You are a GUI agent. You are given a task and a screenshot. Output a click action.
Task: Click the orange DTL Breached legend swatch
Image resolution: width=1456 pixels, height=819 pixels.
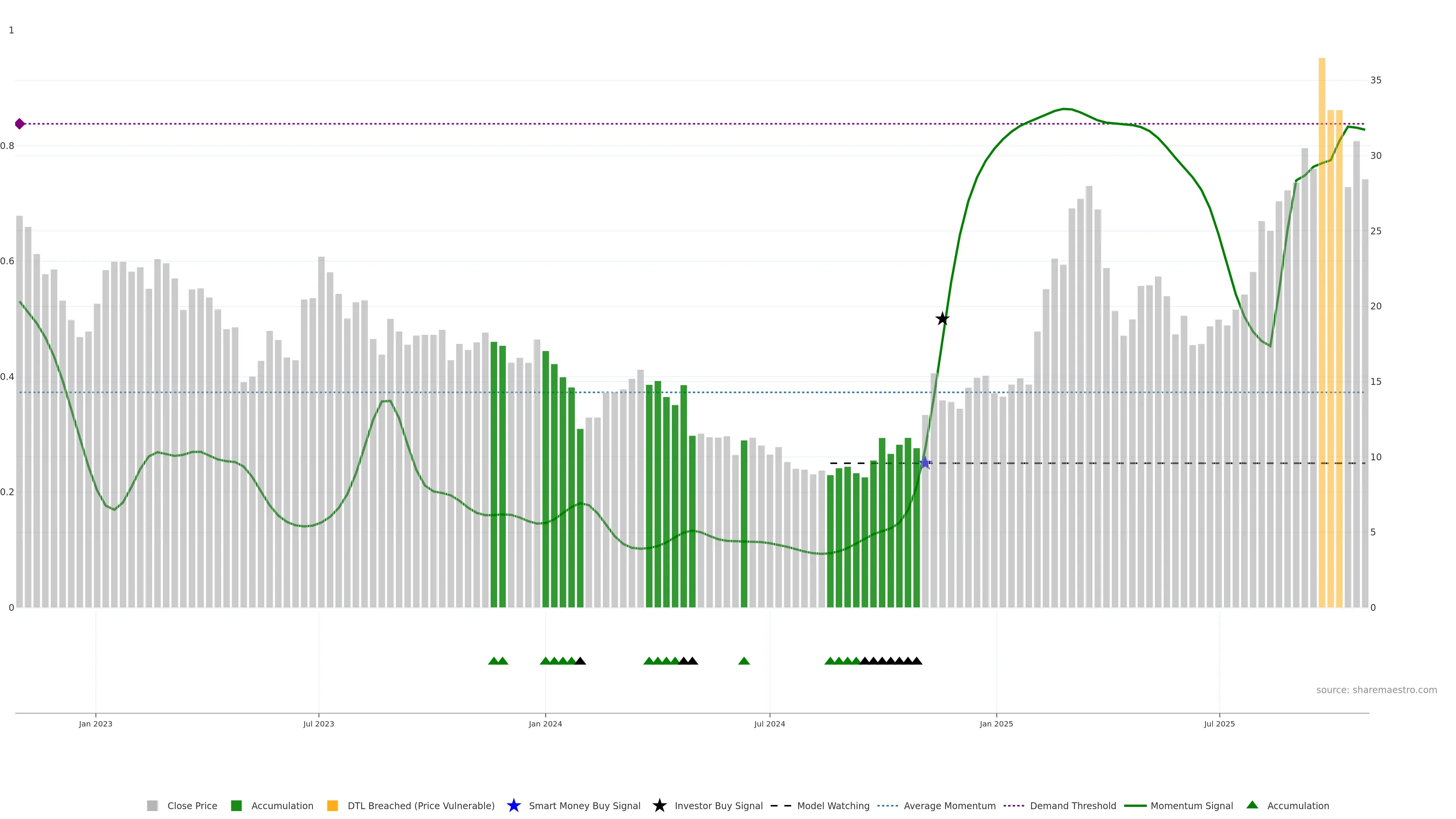pyautogui.click(x=333, y=805)
